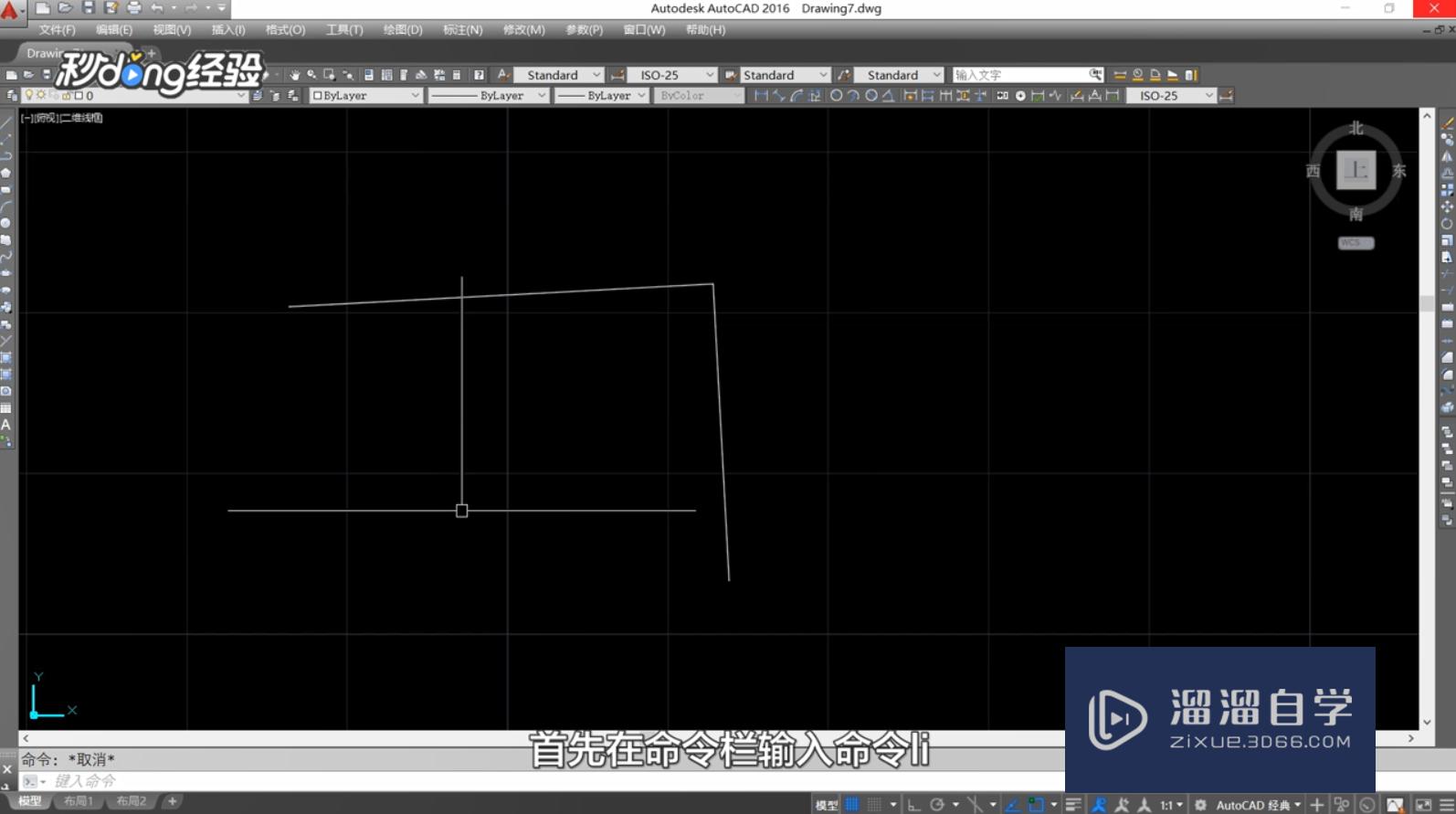Click the Dimension Style icon beside ISO-25
The width and height of the screenshot is (1456, 814).
617,75
